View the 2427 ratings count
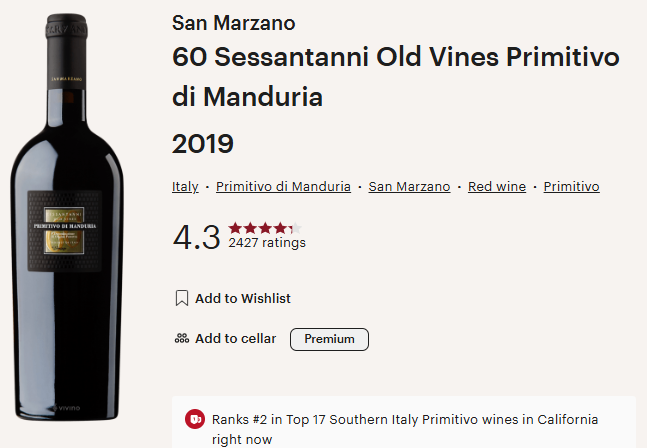Viewport: 647px width, 448px height. [x=267, y=243]
